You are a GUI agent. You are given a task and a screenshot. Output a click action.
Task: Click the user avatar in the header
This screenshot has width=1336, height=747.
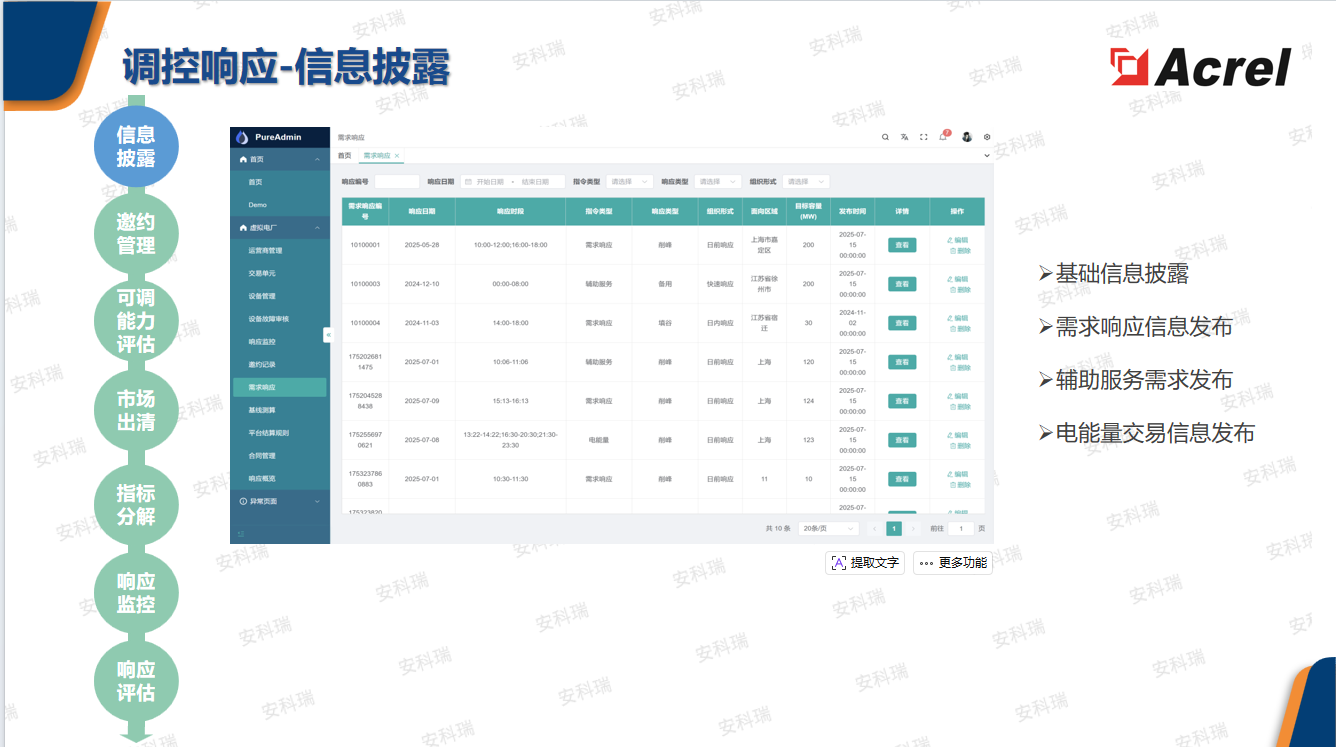pos(967,137)
